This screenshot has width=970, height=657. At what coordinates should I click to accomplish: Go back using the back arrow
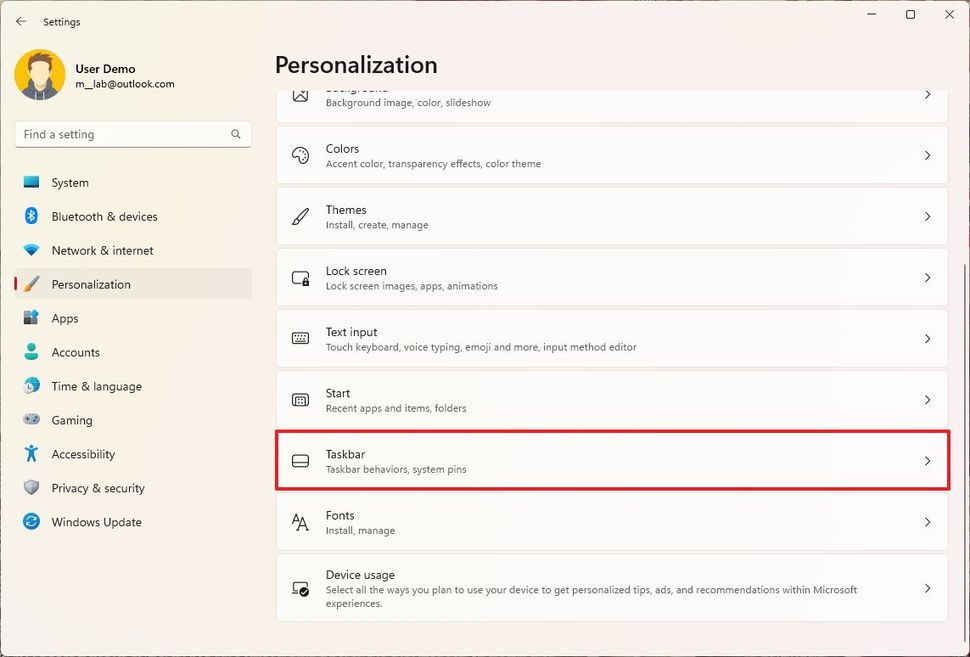[x=21, y=21]
